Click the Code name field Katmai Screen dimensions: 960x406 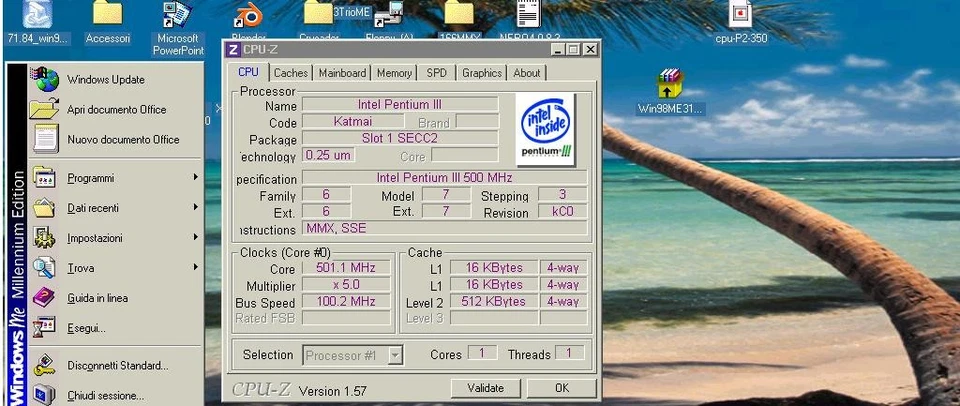point(353,121)
